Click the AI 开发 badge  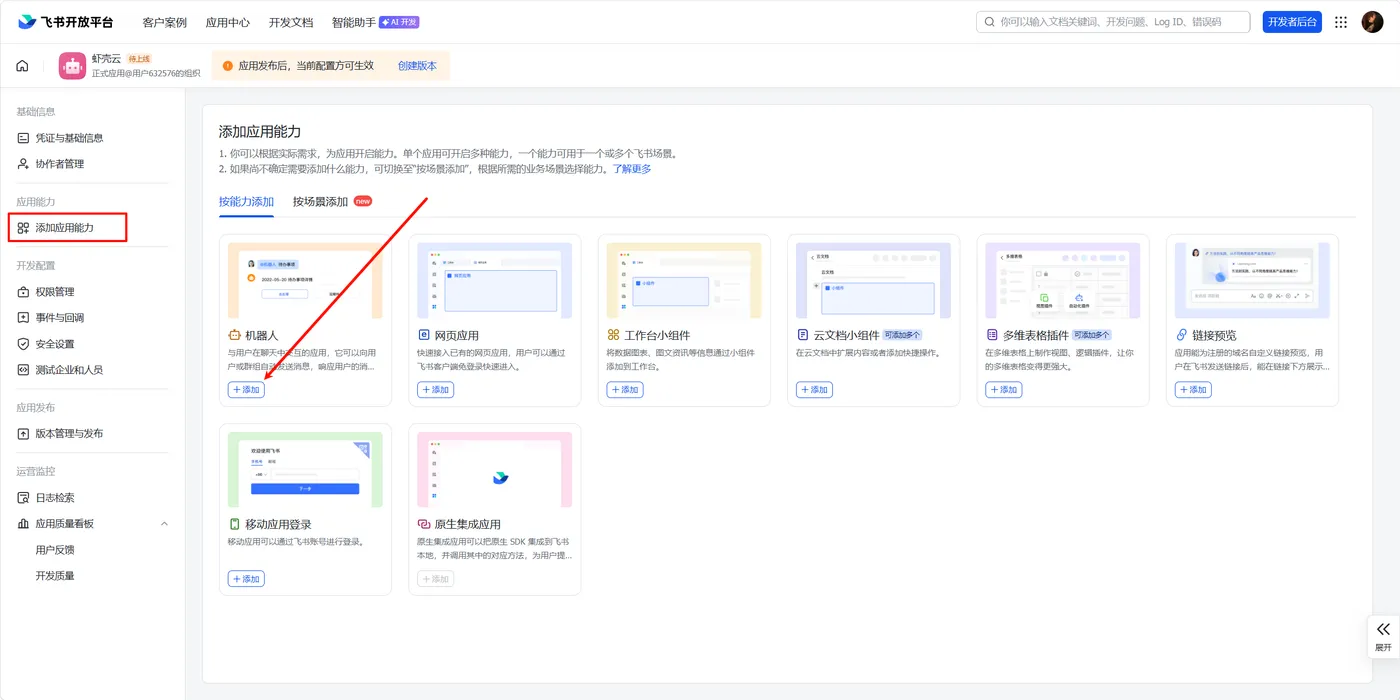399,22
